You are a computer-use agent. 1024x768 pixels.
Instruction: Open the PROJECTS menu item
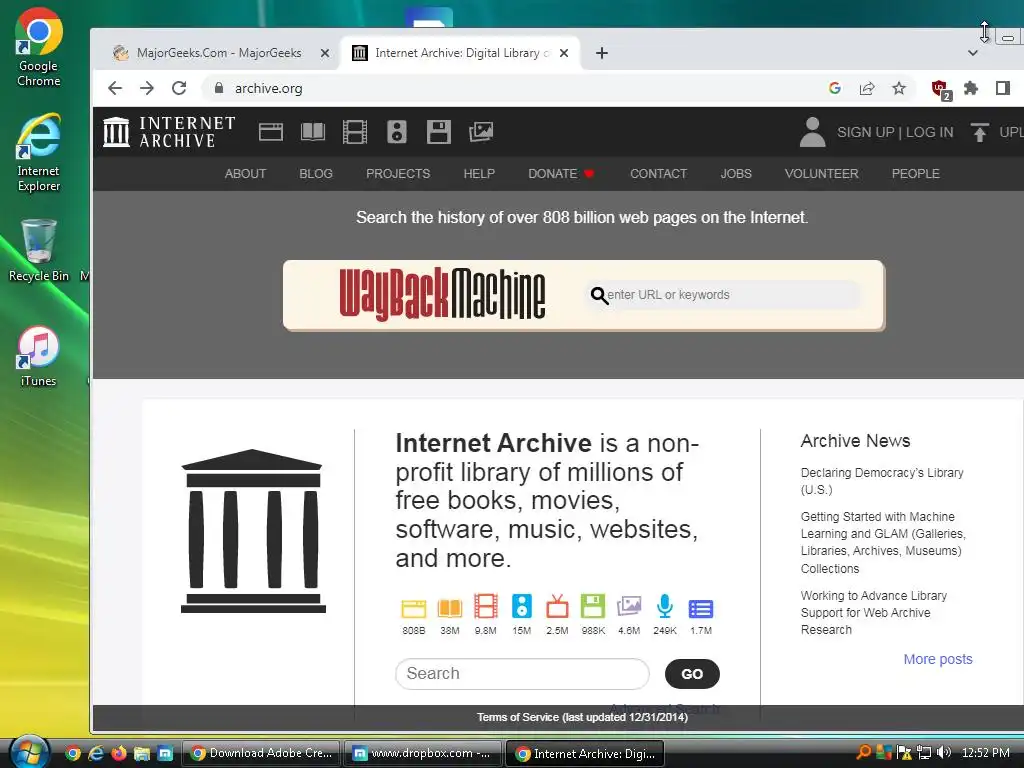click(398, 174)
